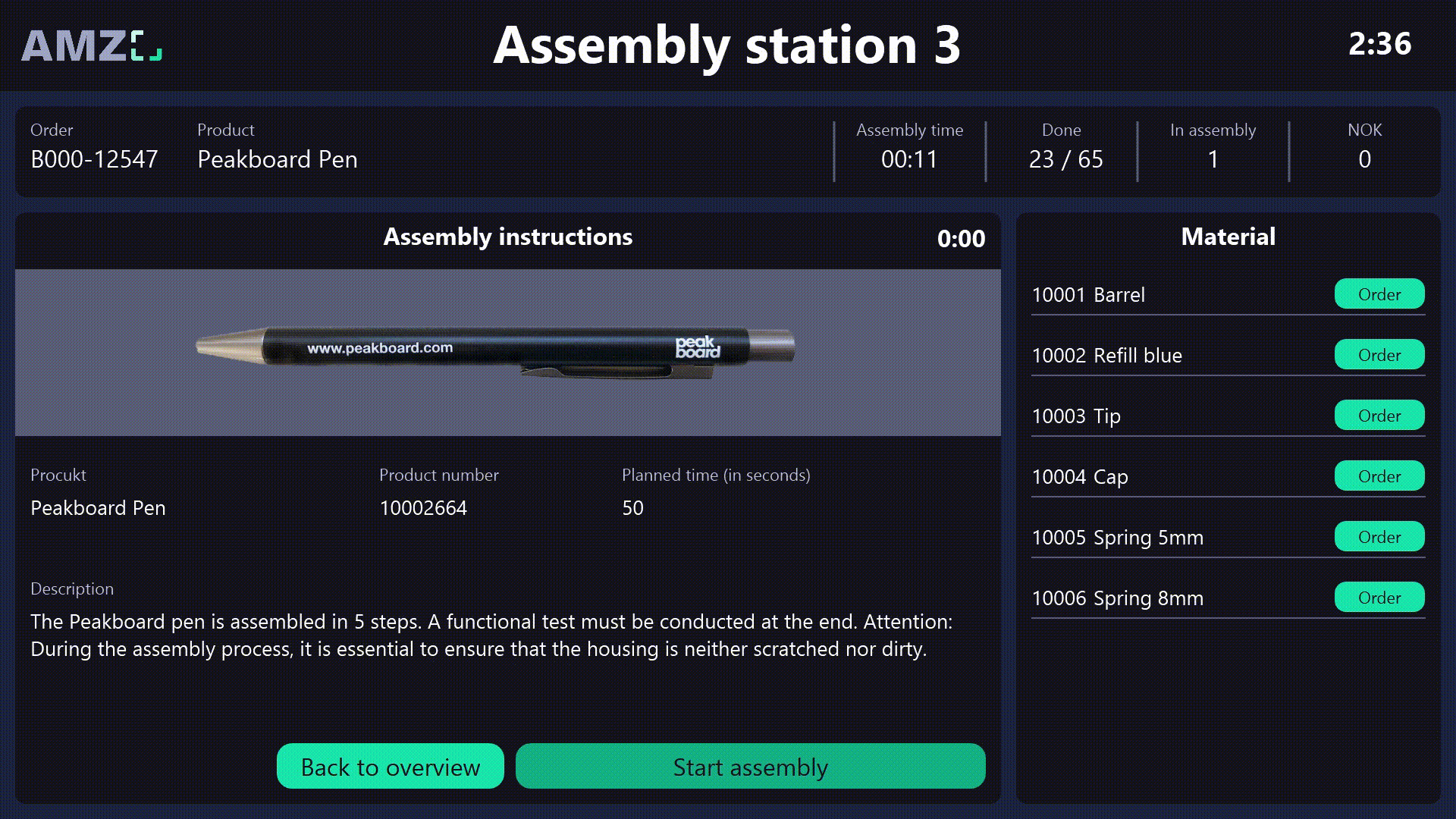
Task: Click the NOK counter
Action: [1363, 159]
